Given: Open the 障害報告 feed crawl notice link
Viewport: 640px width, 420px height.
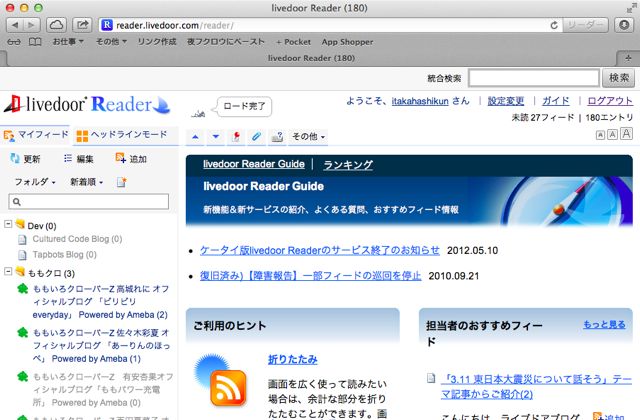Looking at the screenshot, I should [310, 276].
